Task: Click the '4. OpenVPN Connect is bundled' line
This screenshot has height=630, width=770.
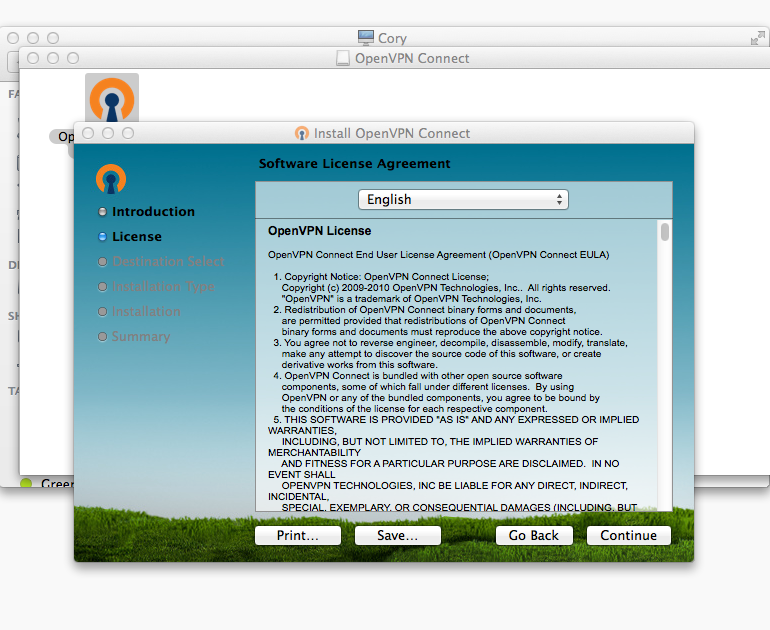Action: 418,376
